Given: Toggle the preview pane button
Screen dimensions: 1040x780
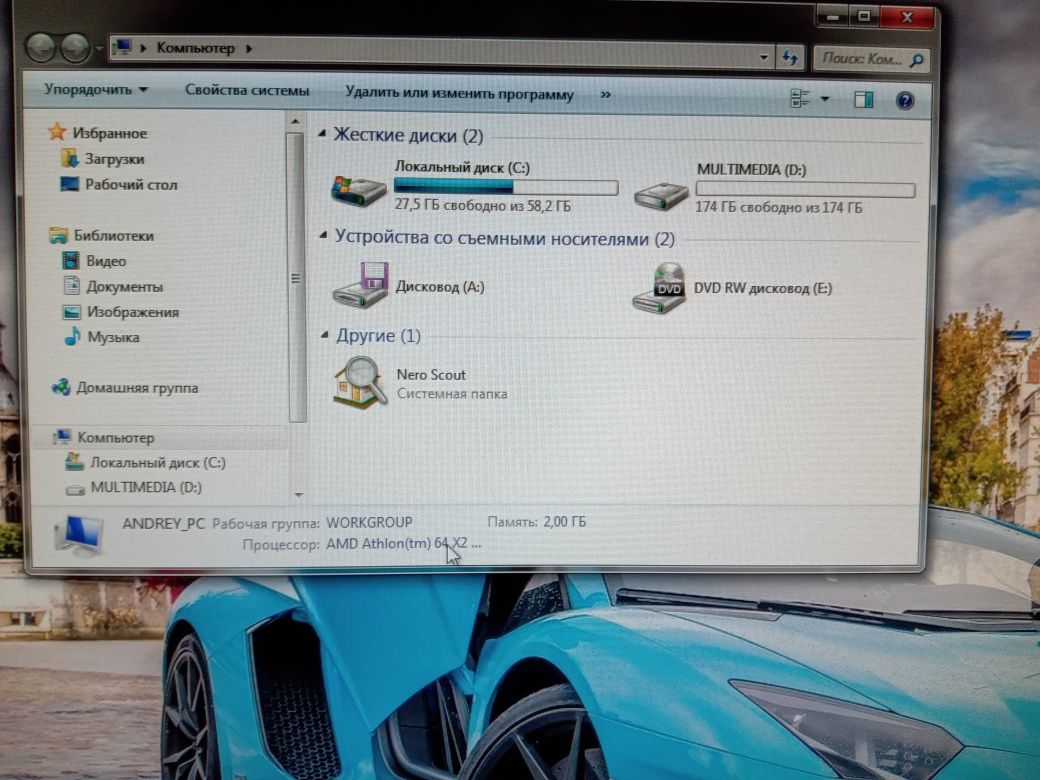Looking at the screenshot, I should pos(864,99).
